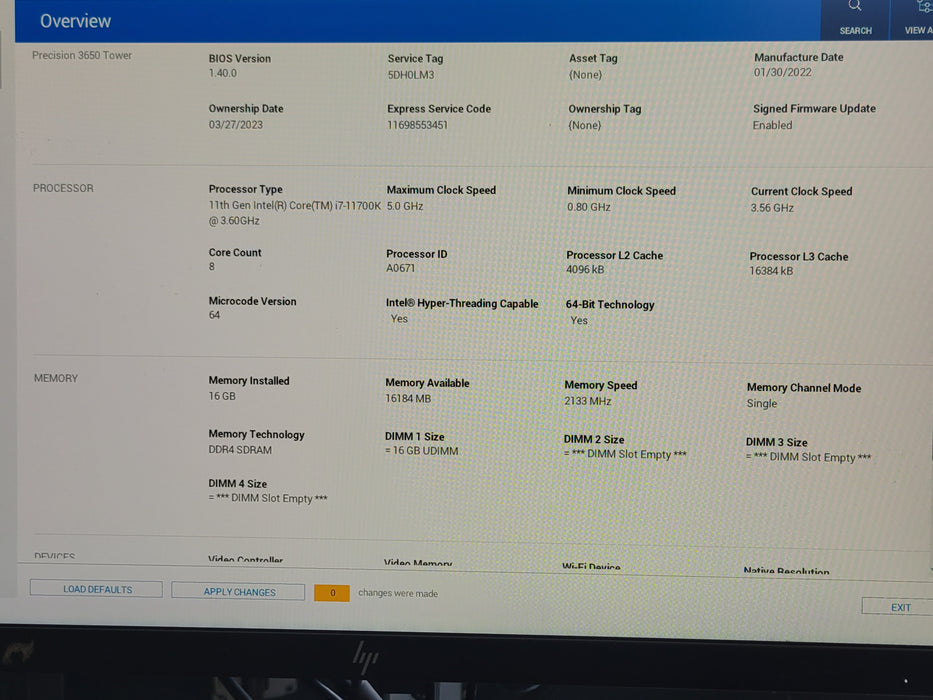Click the DIMM 2 Size slot empty value

pos(625,454)
